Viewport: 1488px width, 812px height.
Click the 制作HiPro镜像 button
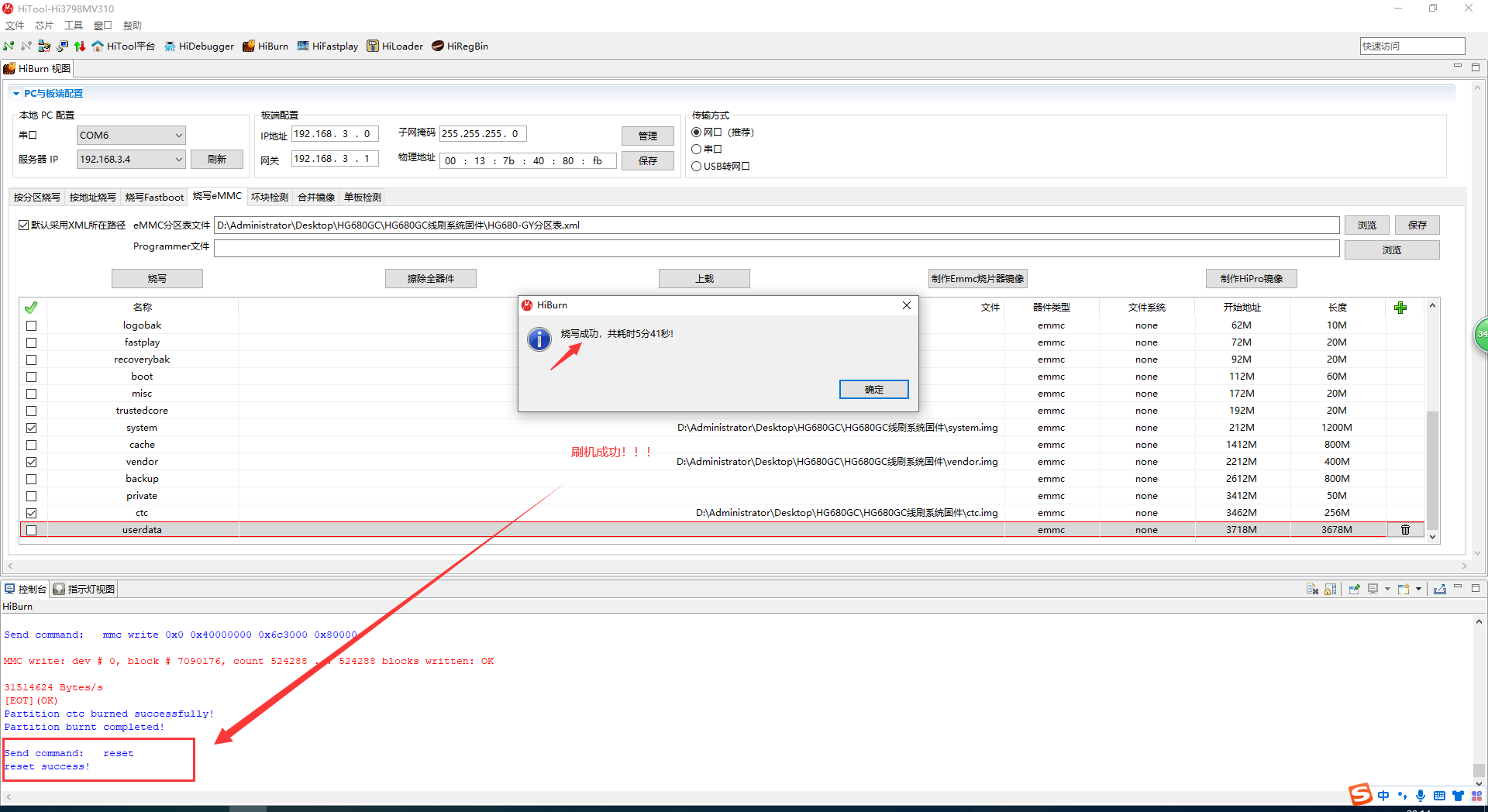[x=1252, y=279]
